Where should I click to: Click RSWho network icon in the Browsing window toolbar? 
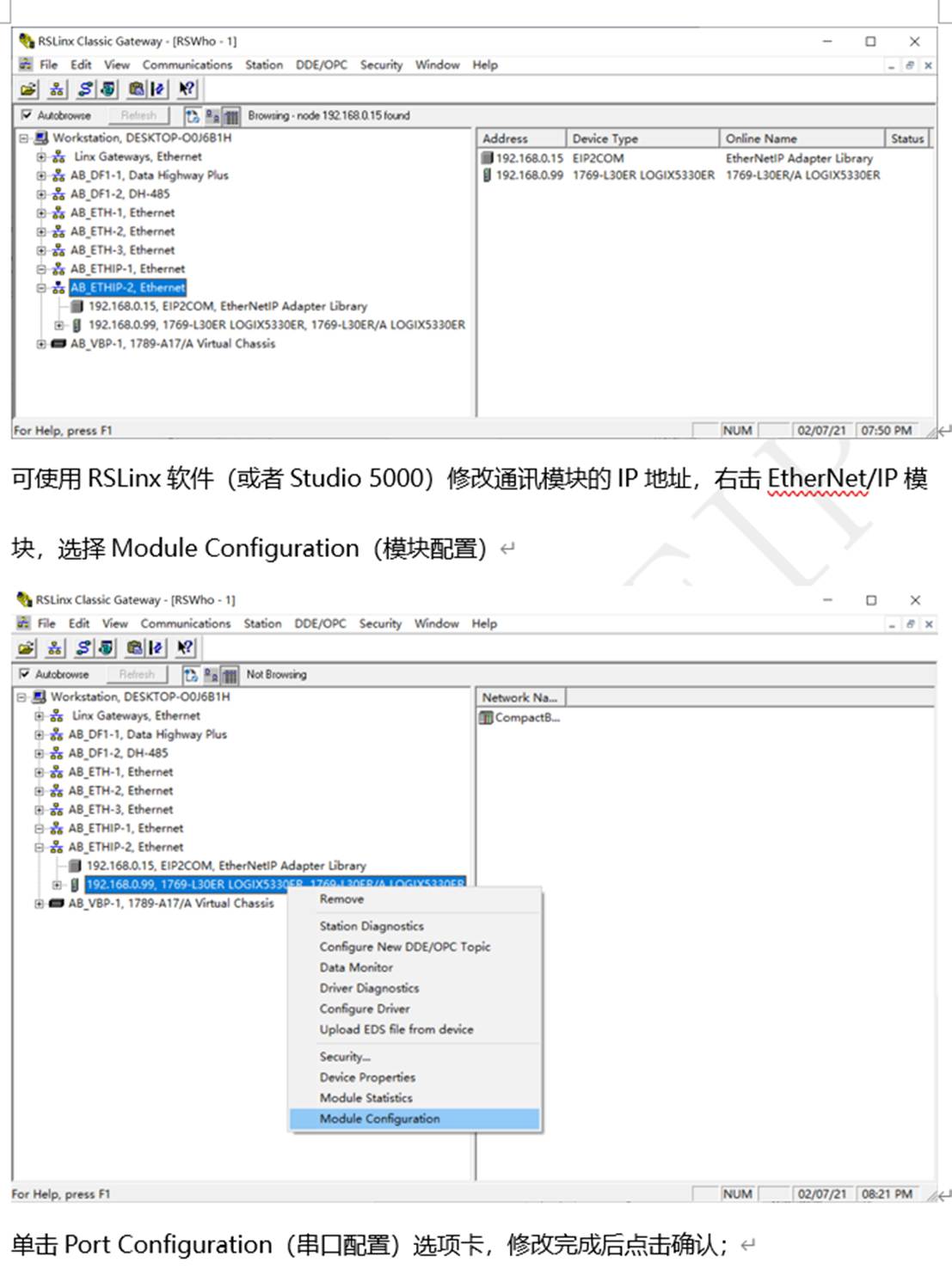[x=57, y=89]
